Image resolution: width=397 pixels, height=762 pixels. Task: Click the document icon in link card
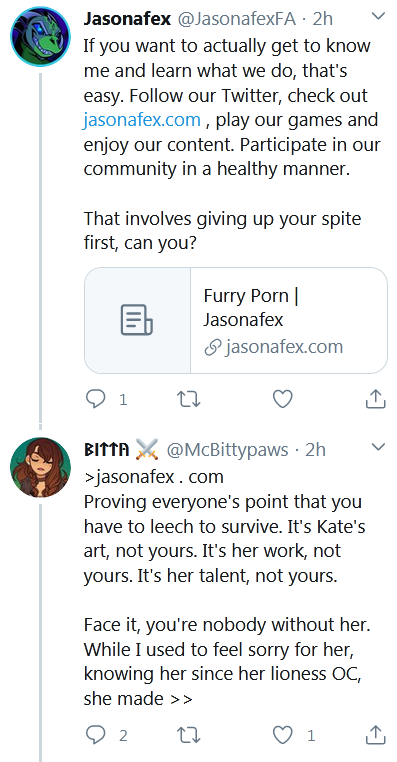[137, 320]
